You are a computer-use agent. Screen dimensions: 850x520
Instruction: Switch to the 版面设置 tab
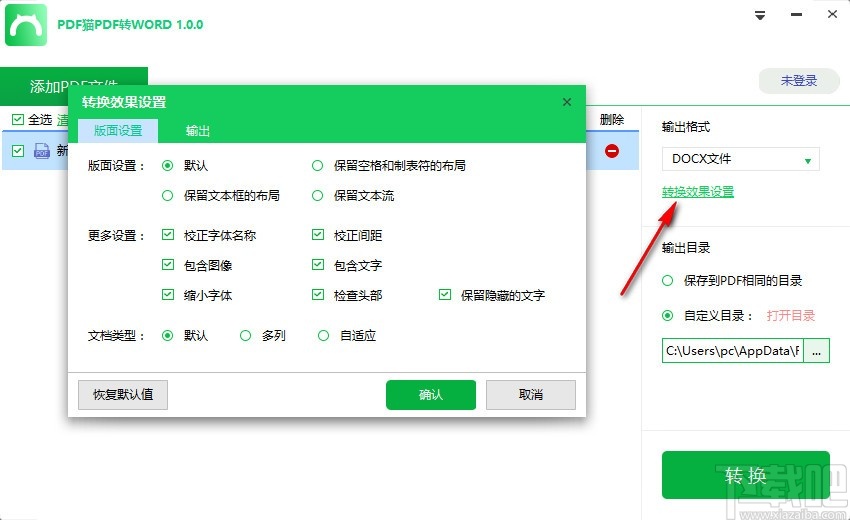(x=118, y=131)
